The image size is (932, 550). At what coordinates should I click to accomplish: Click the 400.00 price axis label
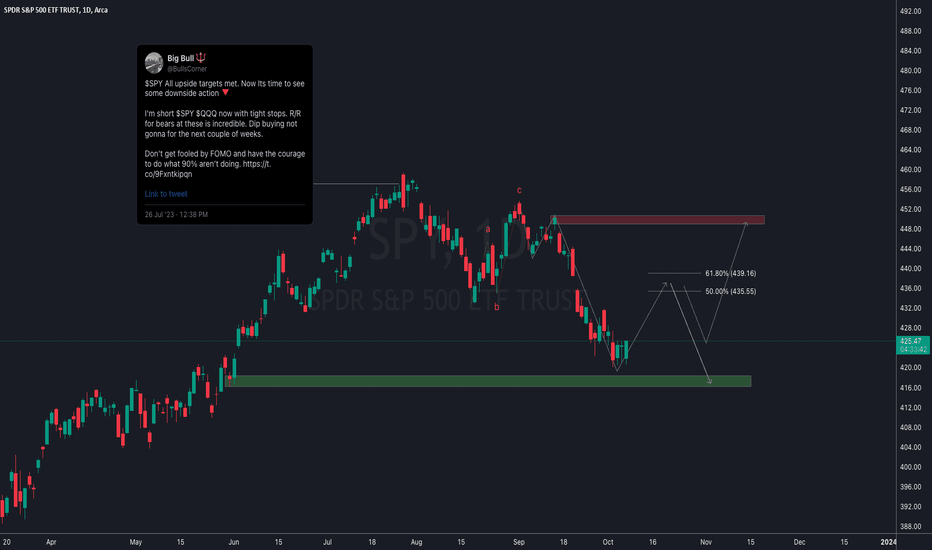pyautogui.click(x=910, y=467)
